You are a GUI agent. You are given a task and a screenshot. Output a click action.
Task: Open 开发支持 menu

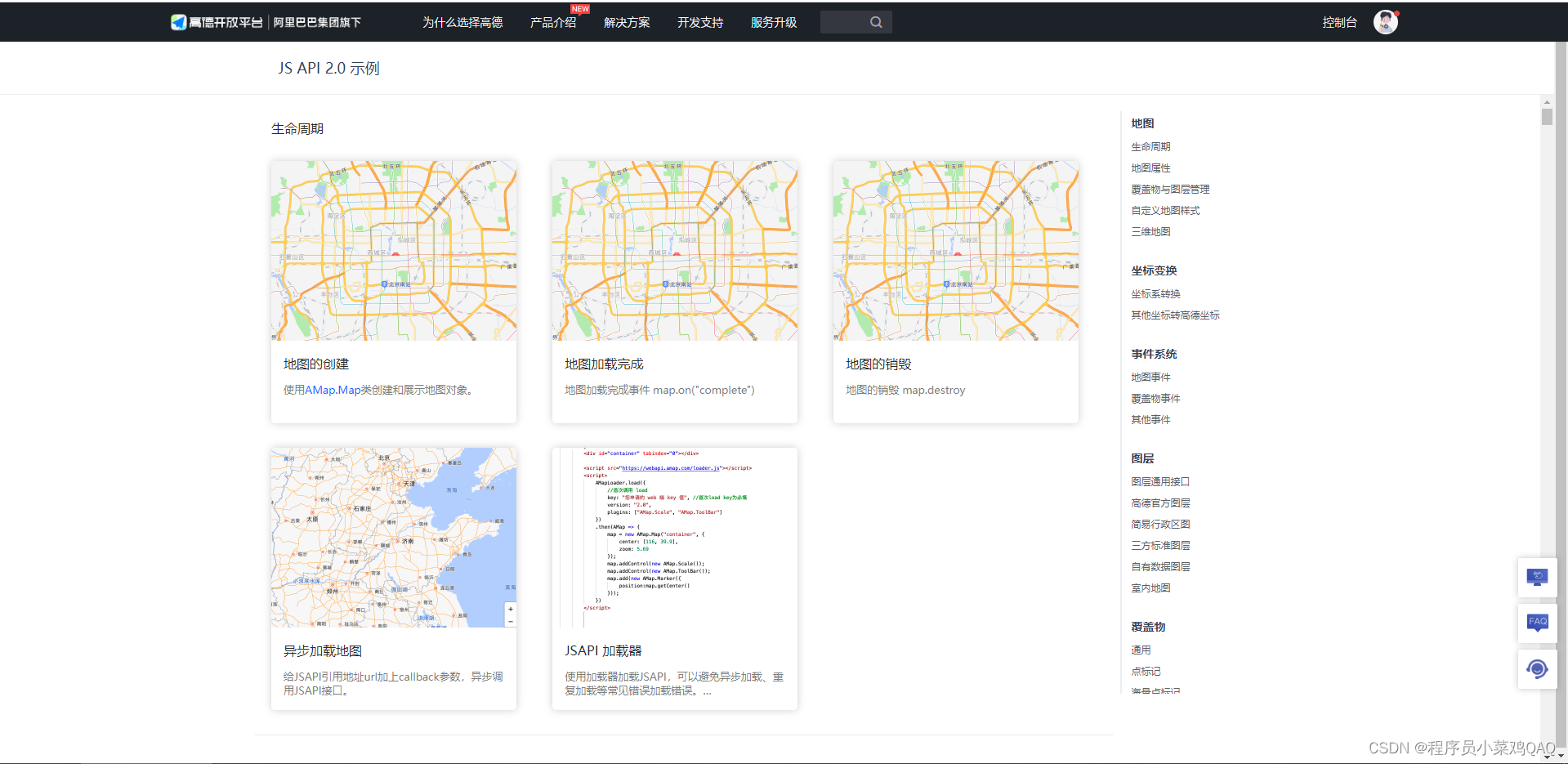pyautogui.click(x=700, y=22)
